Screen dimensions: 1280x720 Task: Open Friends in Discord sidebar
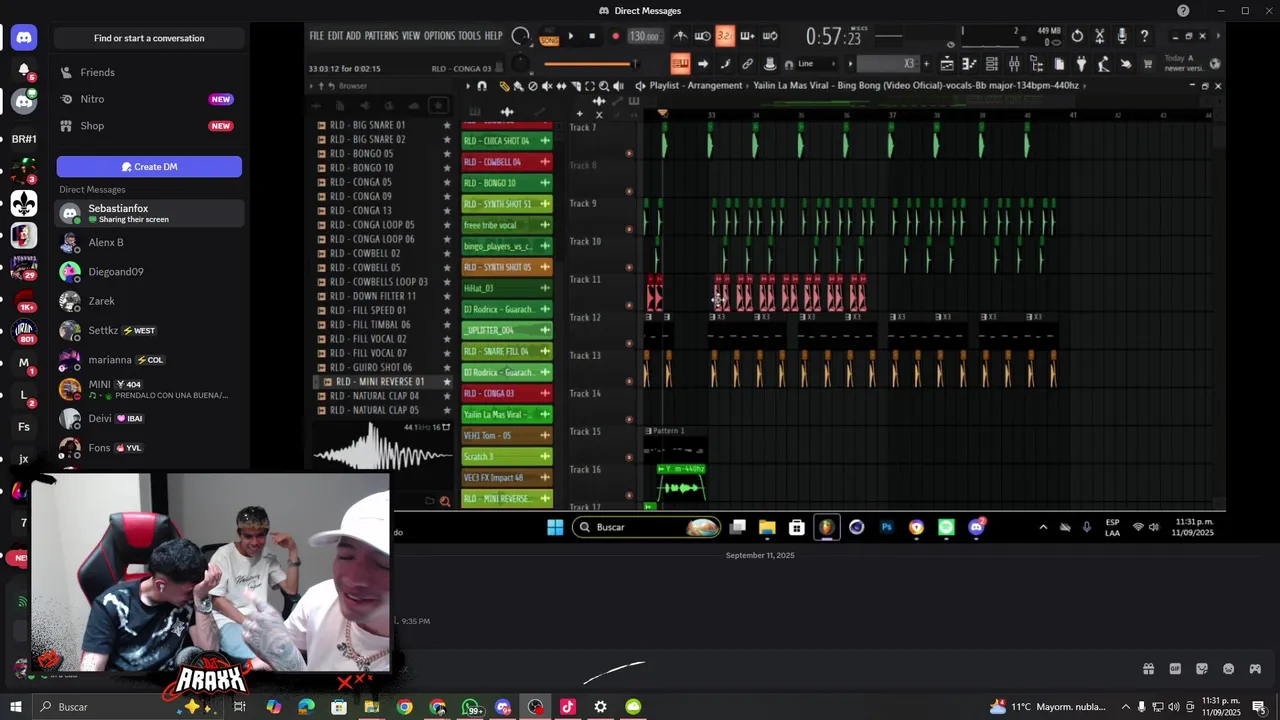149,72
